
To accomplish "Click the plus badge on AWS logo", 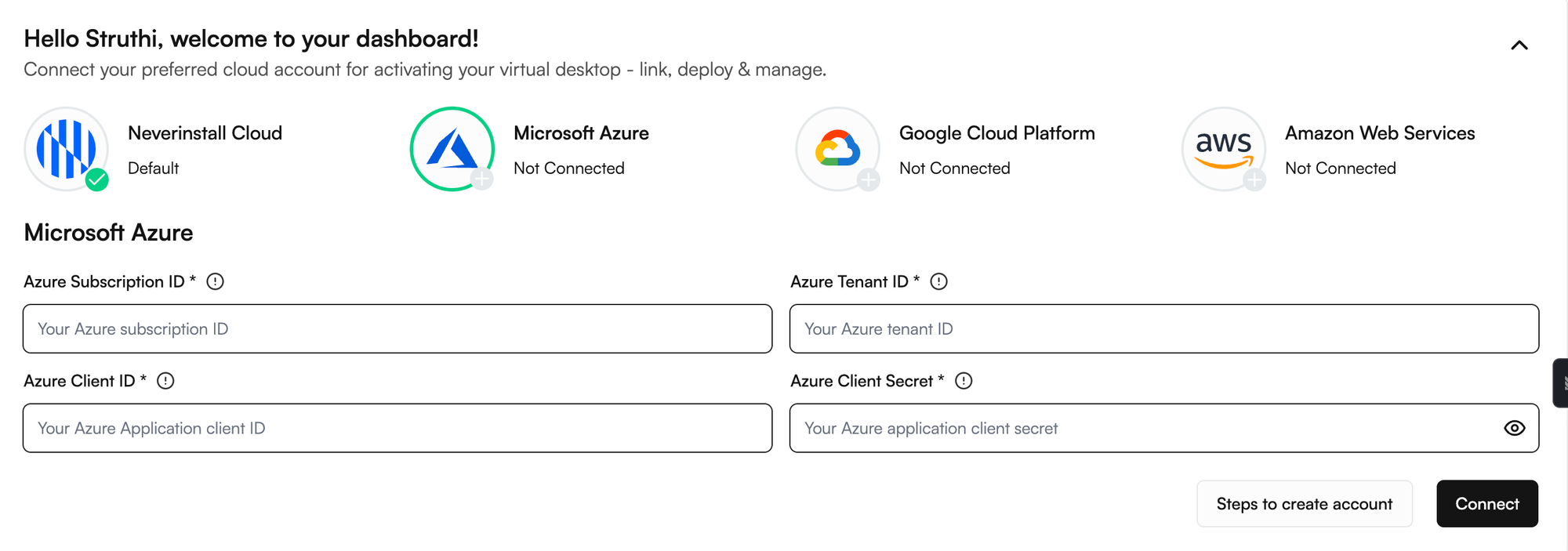I will click(1254, 180).
